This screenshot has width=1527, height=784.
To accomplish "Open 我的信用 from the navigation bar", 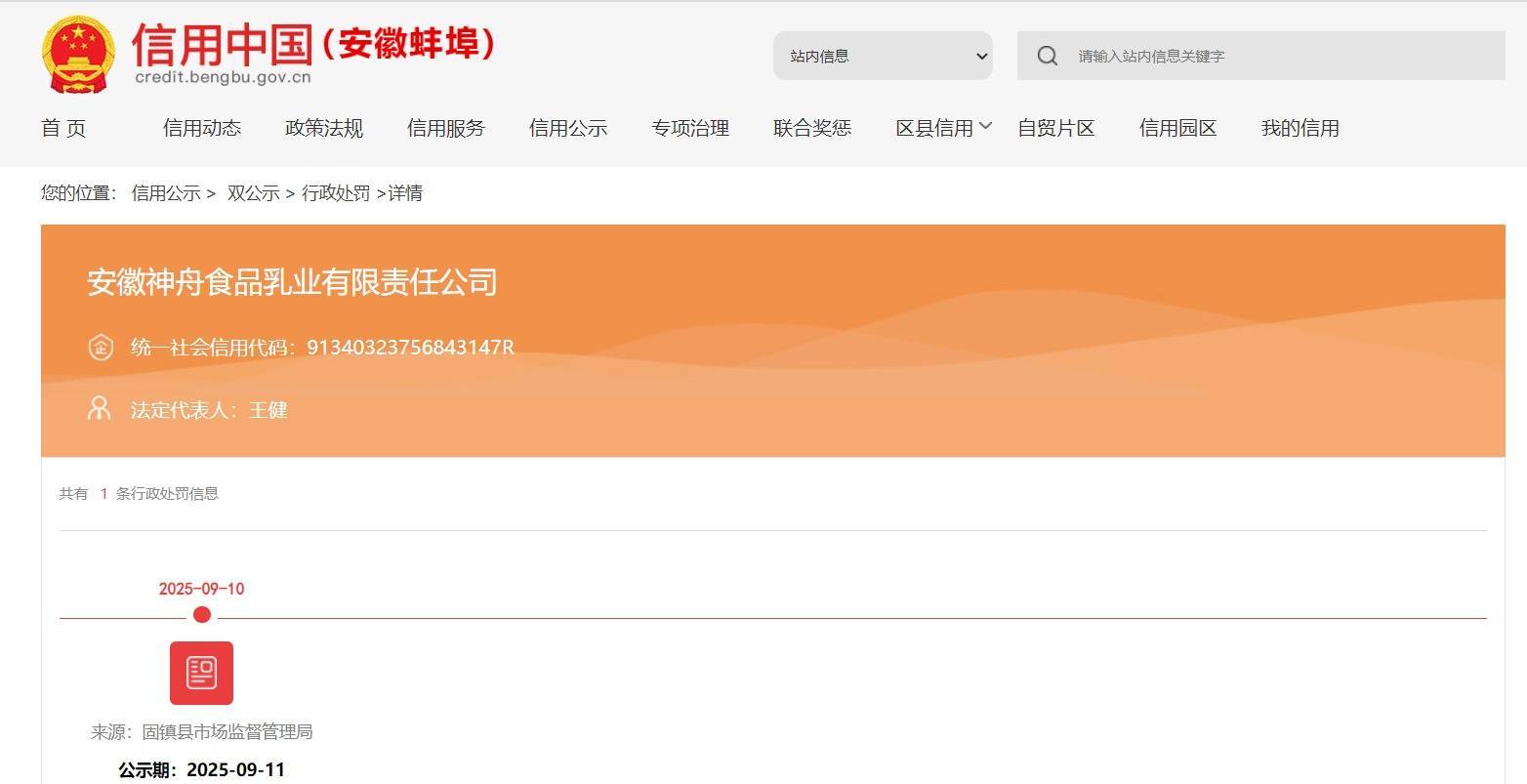I will coord(1300,127).
